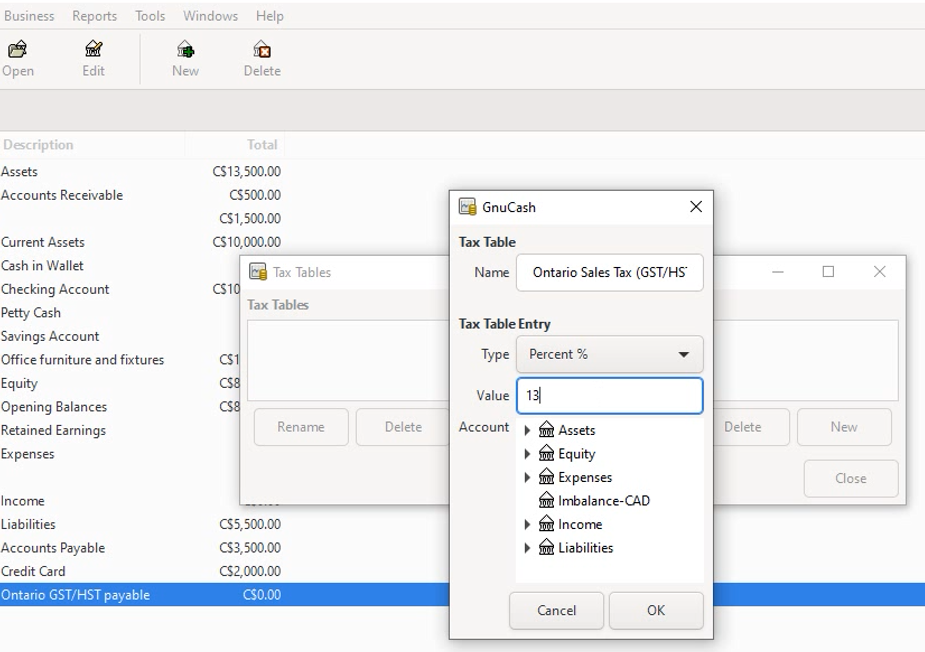Cancel the new tax table dialog
The image size is (925, 652).
point(556,611)
